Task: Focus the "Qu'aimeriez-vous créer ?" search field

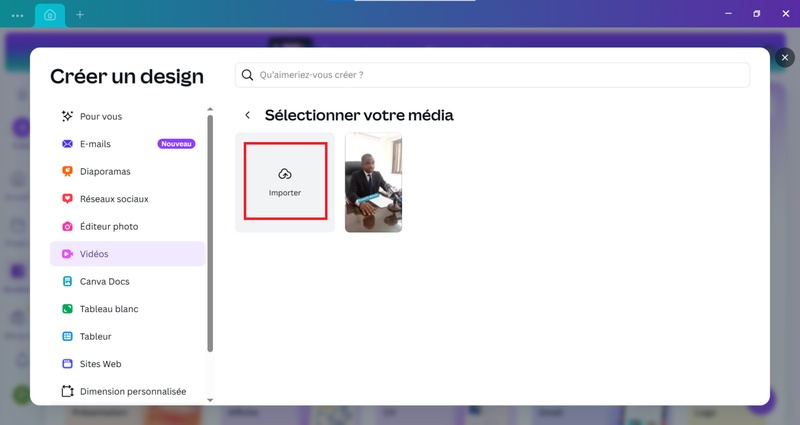Action: coord(492,75)
